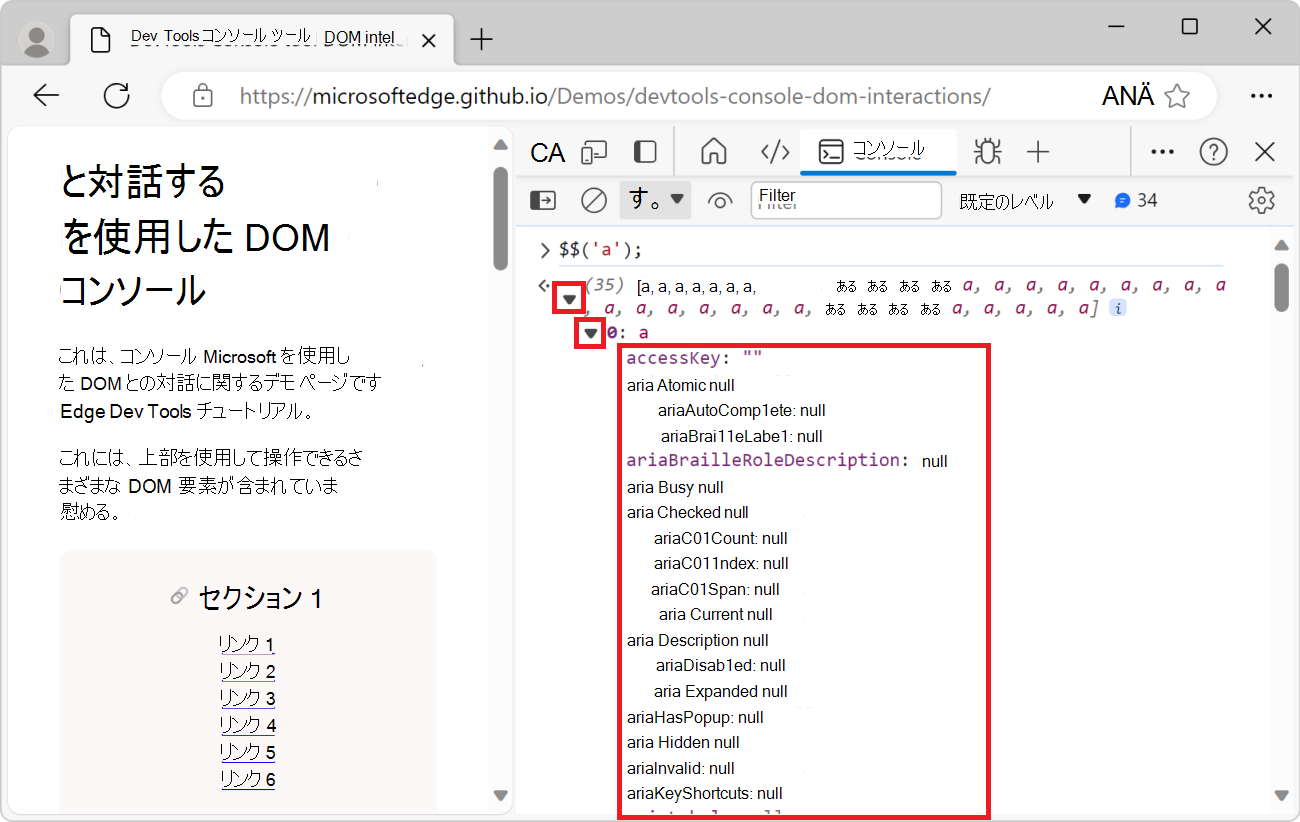Collapse the (35) array result
Image resolution: width=1300 pixels, height=822 pixels.
[570, 299]
